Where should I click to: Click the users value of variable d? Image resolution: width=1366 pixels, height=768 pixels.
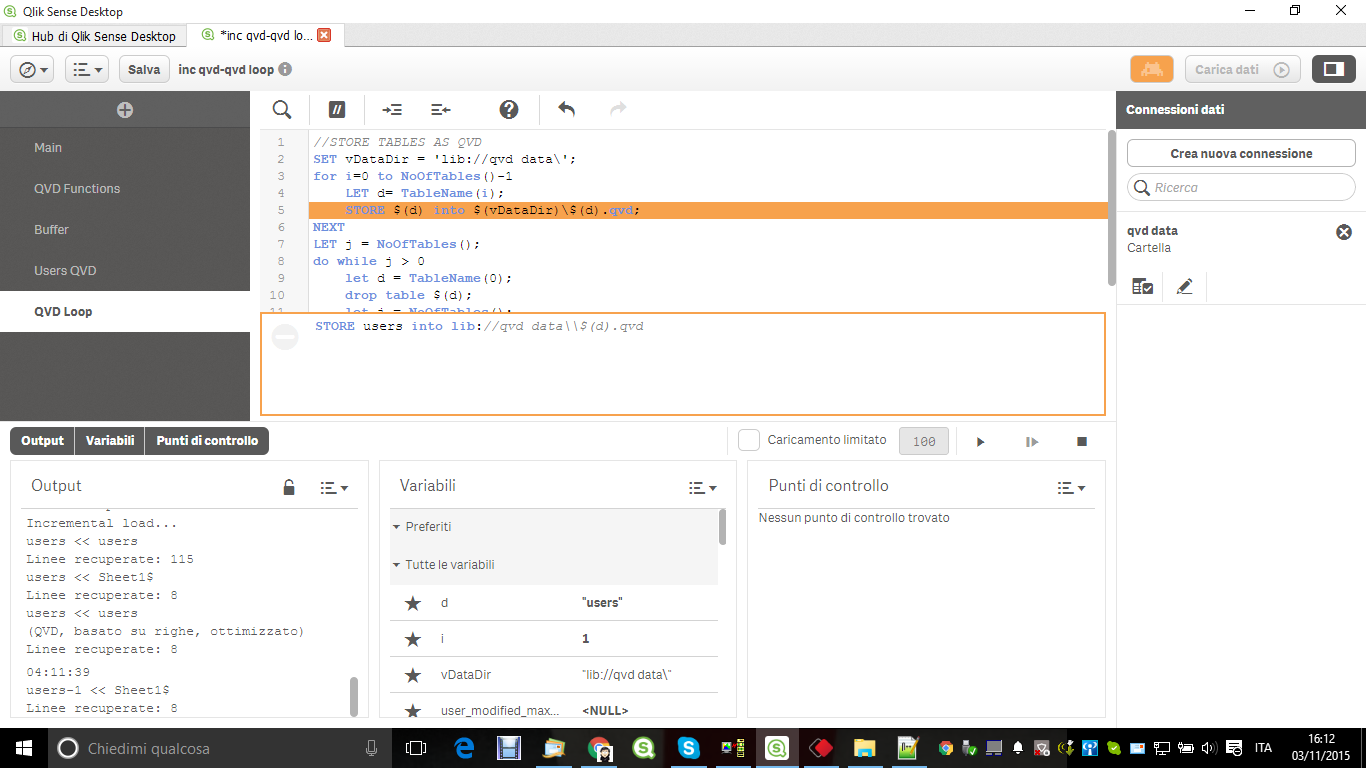[x=602, y=603]
